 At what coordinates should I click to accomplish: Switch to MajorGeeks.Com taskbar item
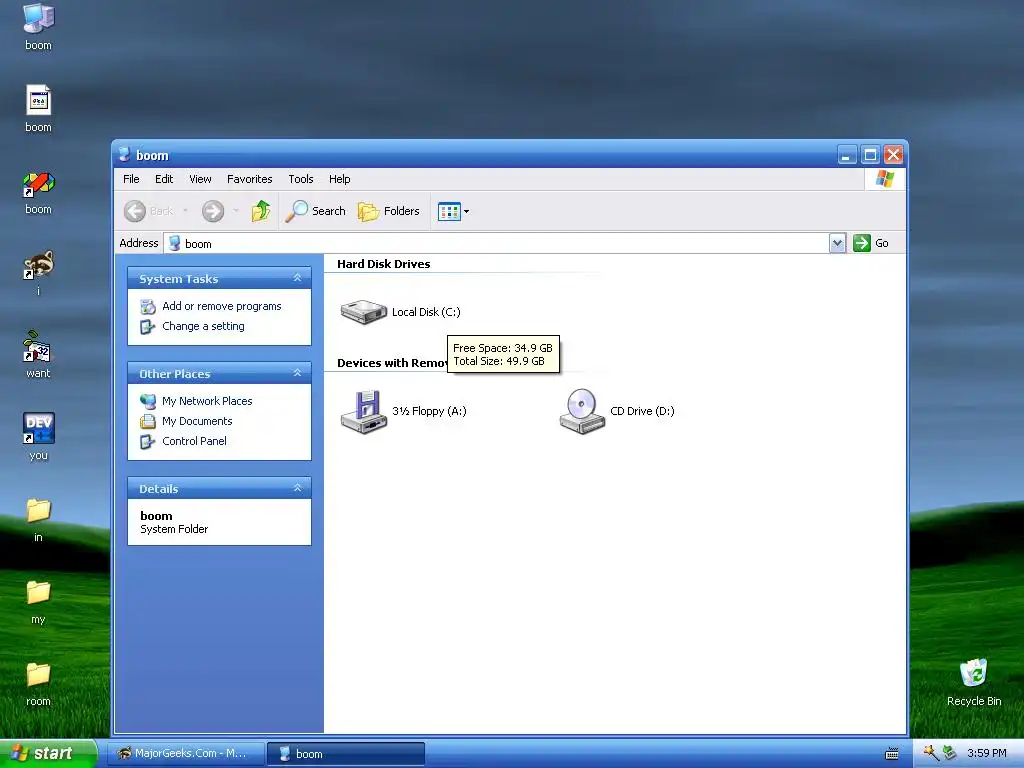click(186, 753)
